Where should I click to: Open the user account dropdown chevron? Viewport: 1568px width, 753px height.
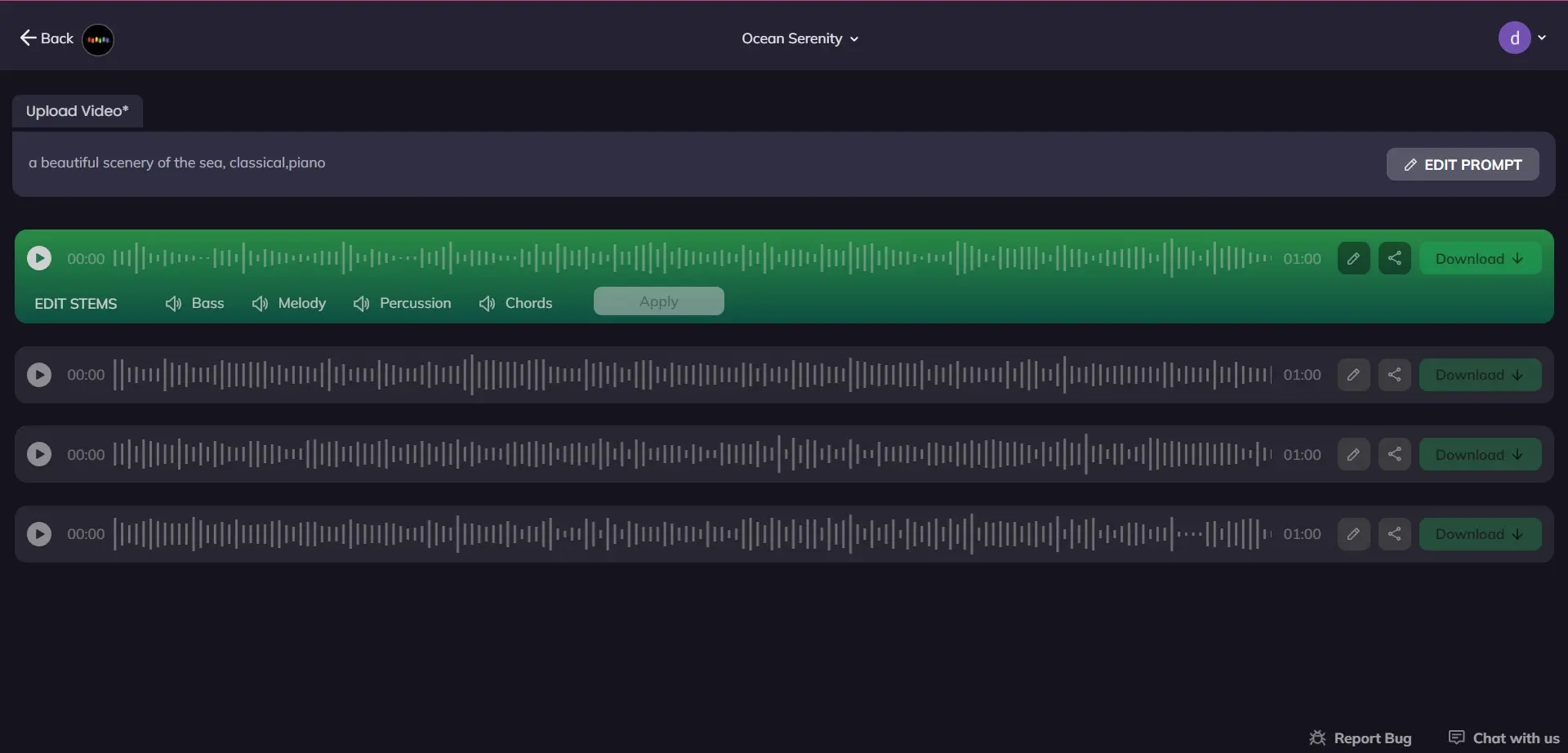point(1542,38)
